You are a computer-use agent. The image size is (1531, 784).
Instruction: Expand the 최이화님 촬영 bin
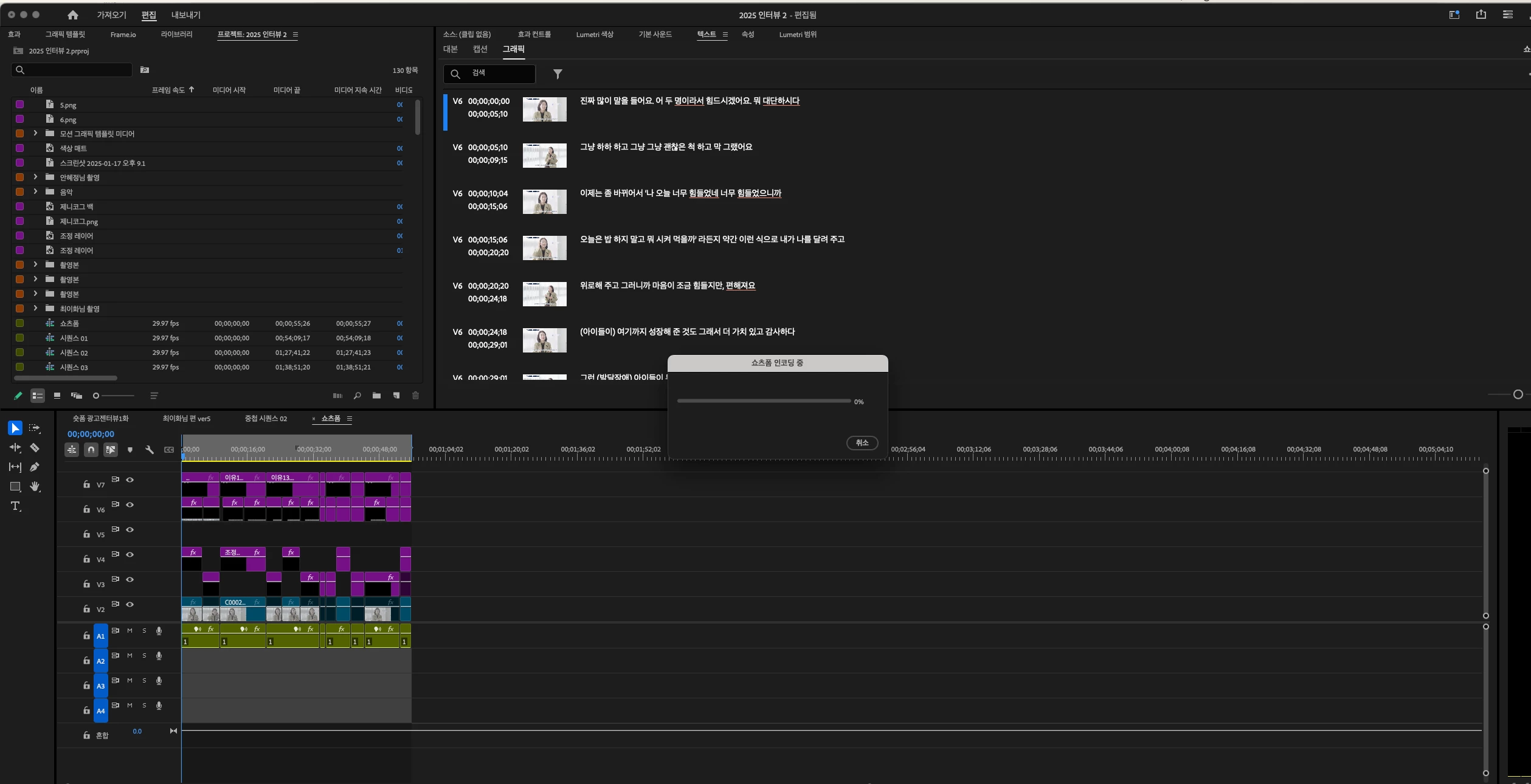click(35, 308)
